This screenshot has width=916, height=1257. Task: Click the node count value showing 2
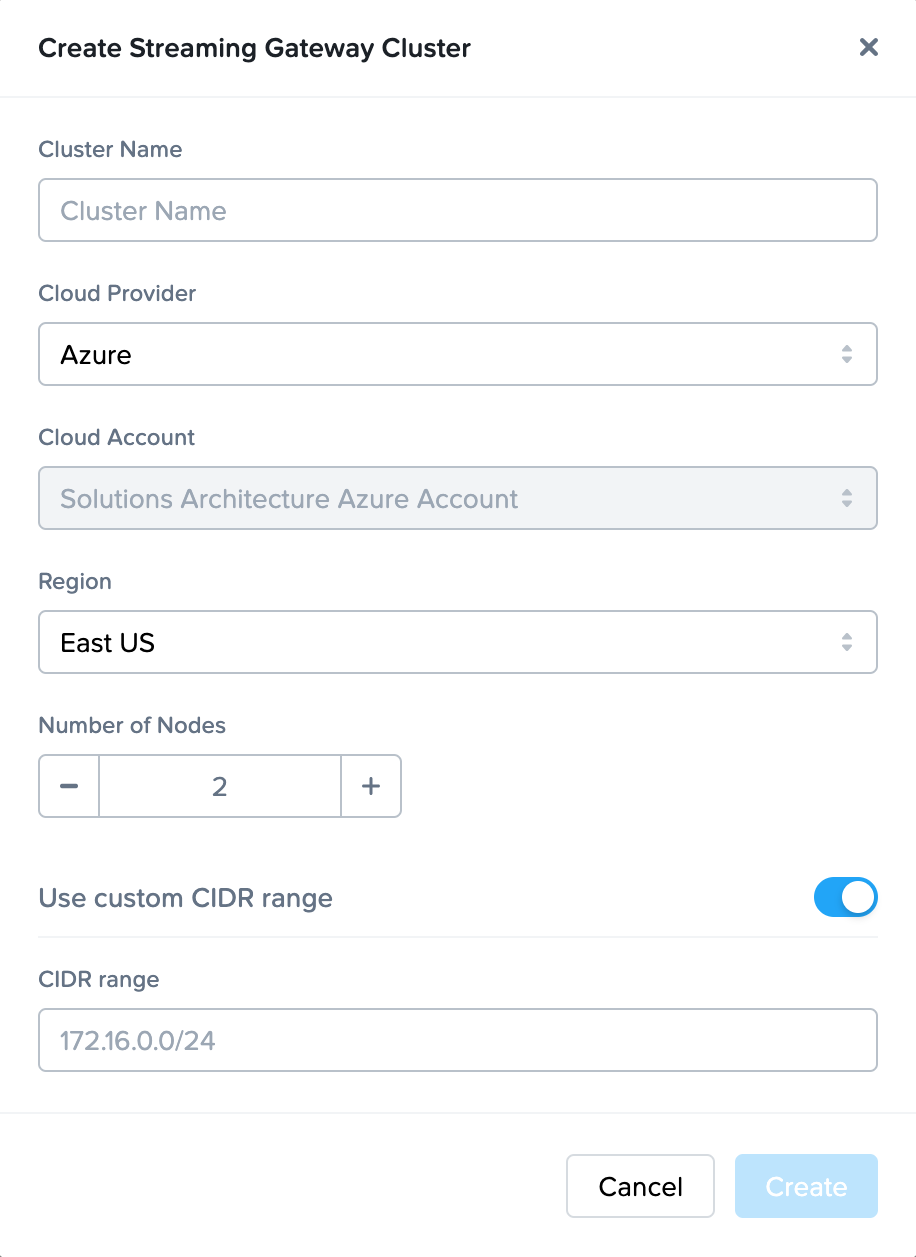(219, 786)
